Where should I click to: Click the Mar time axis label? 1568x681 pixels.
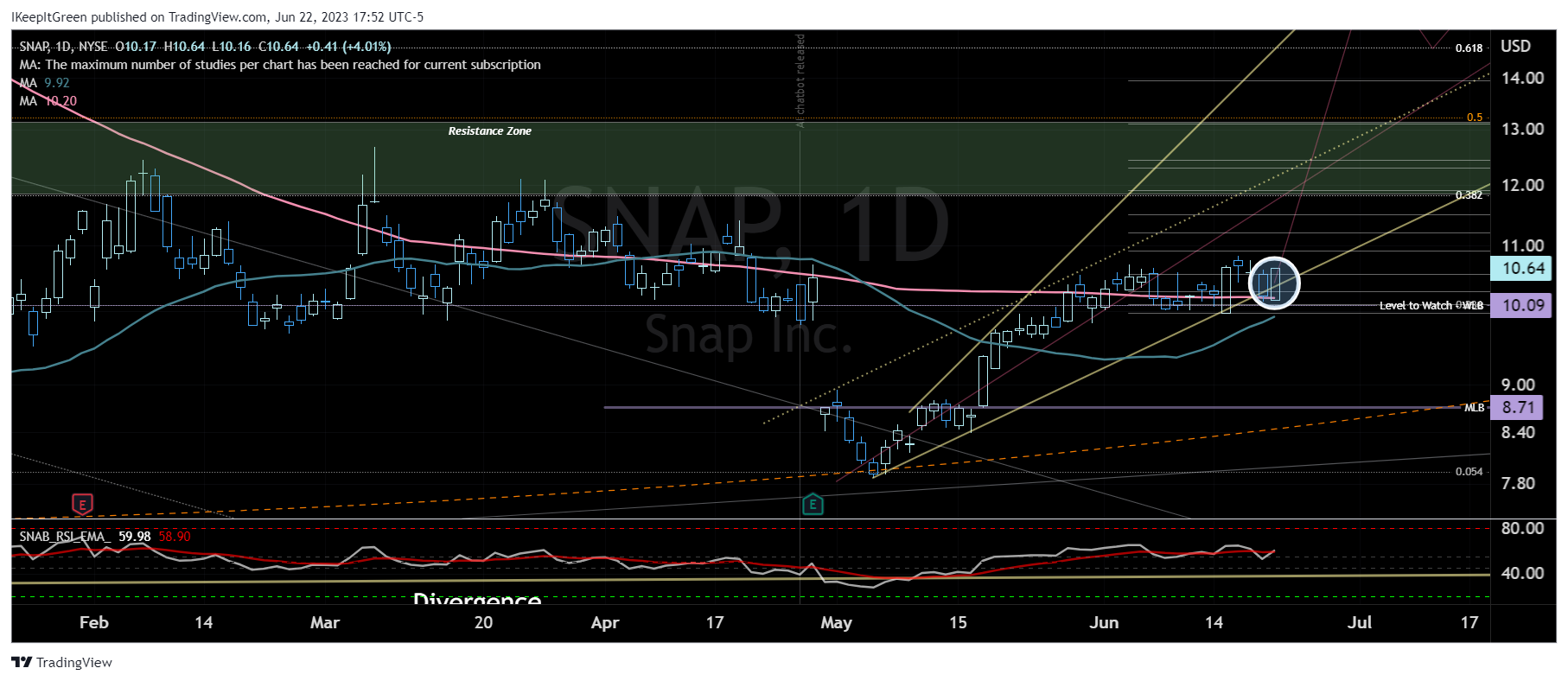tap(325, 622)
